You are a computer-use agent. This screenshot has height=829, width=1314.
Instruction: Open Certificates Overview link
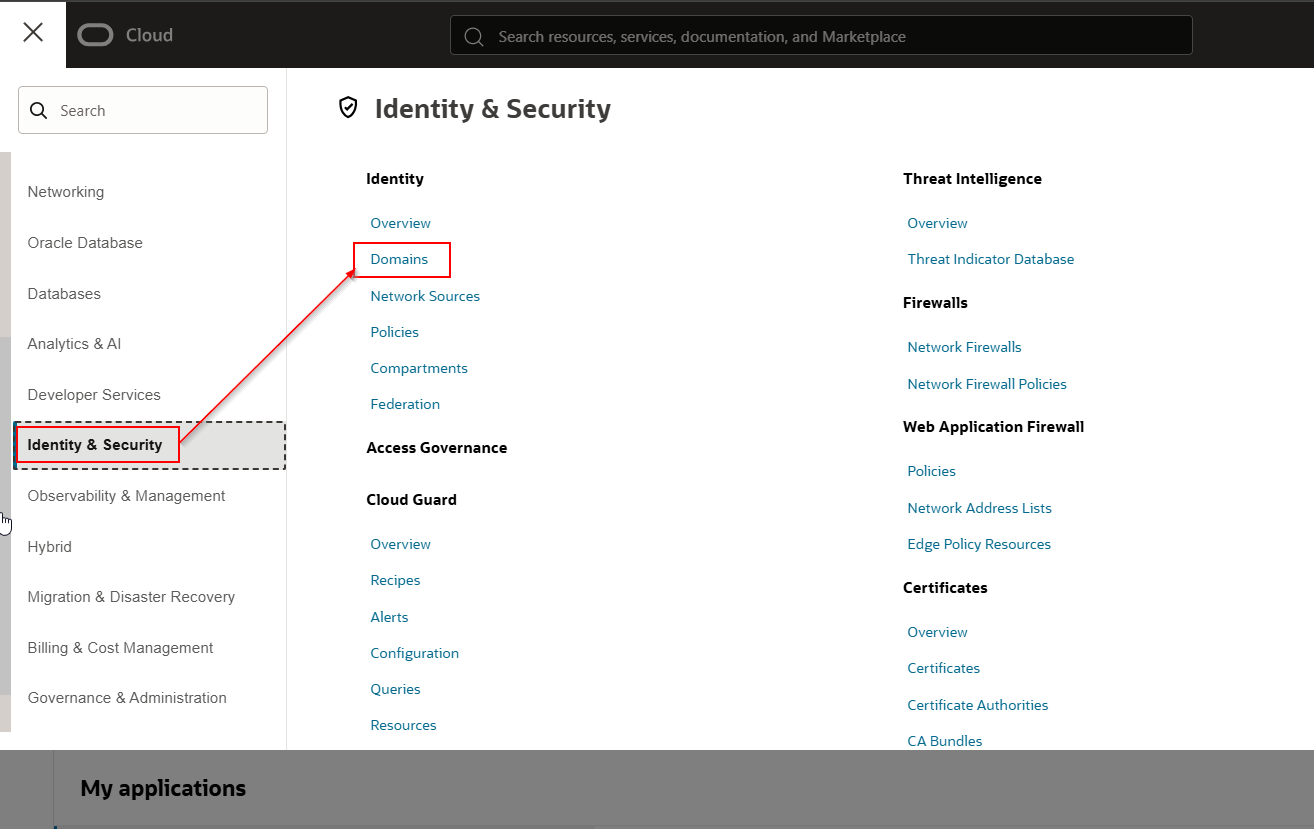coord(937,632)
